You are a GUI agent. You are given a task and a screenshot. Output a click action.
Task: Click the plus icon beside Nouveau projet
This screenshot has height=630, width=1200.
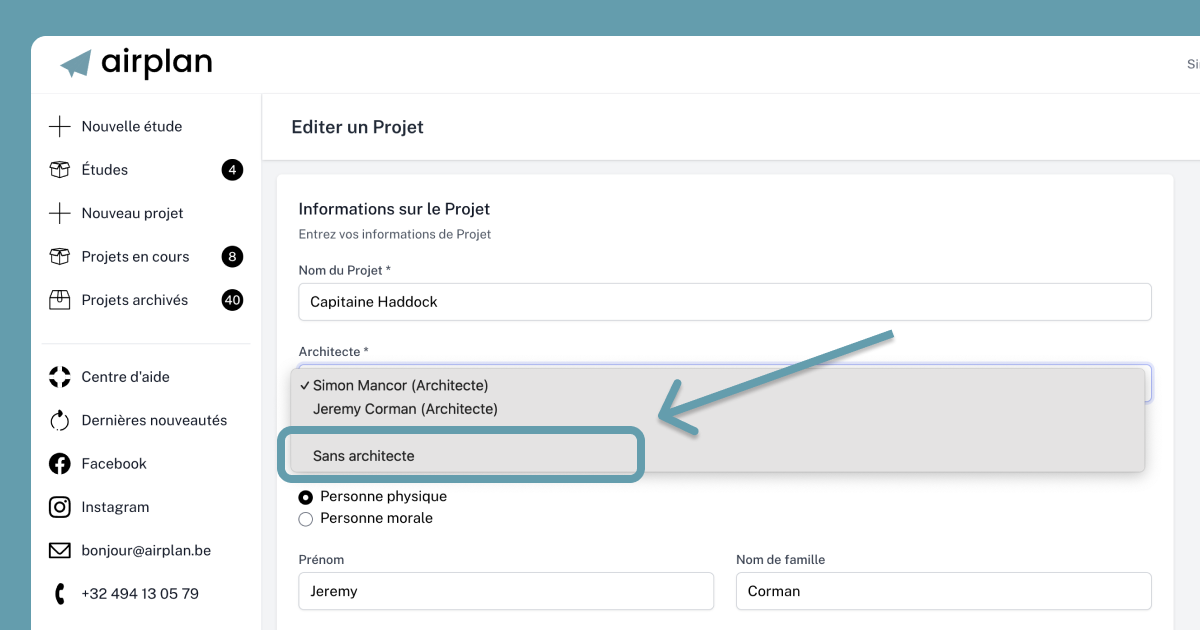[60, 213]
